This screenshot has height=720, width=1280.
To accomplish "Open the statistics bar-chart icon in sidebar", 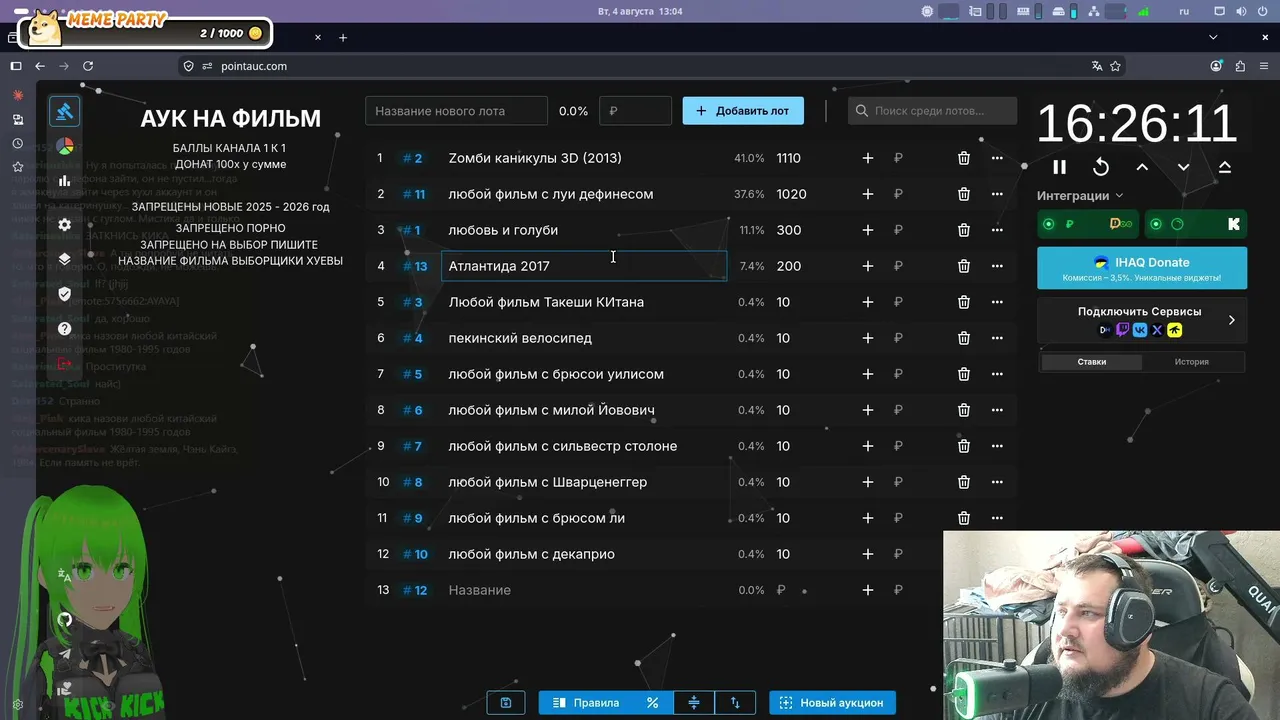I will pyautogui.click(x=65, y=181).
